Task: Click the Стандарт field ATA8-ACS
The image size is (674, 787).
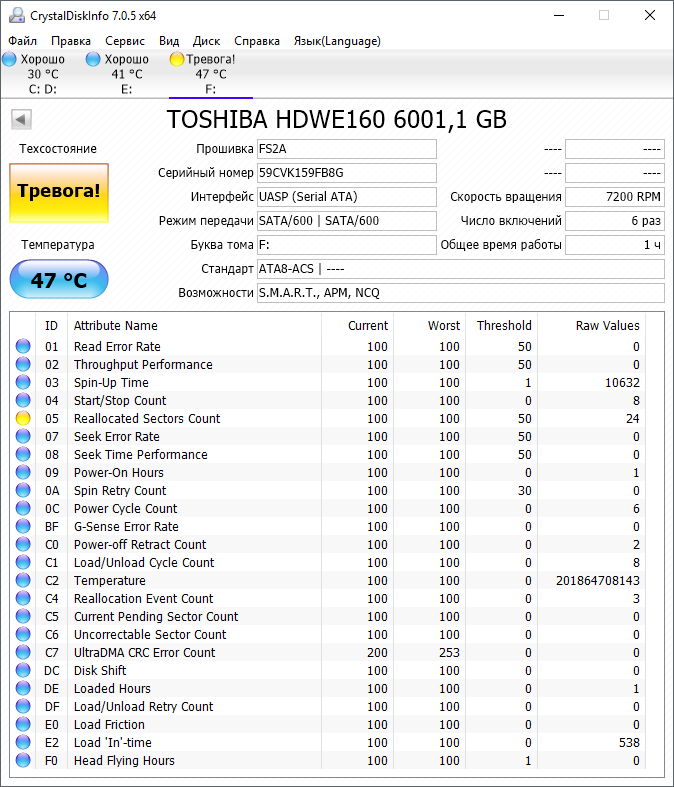Action: point(461,269)
